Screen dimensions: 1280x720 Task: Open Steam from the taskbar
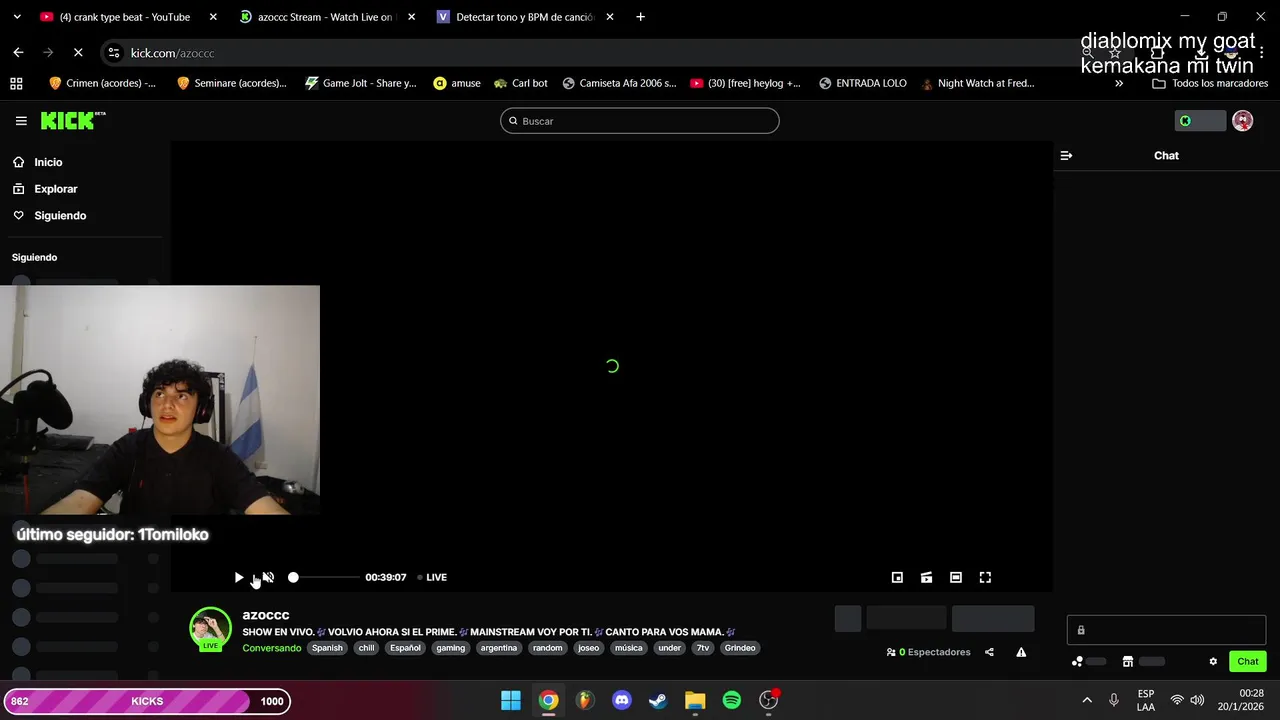pos(658,700)
